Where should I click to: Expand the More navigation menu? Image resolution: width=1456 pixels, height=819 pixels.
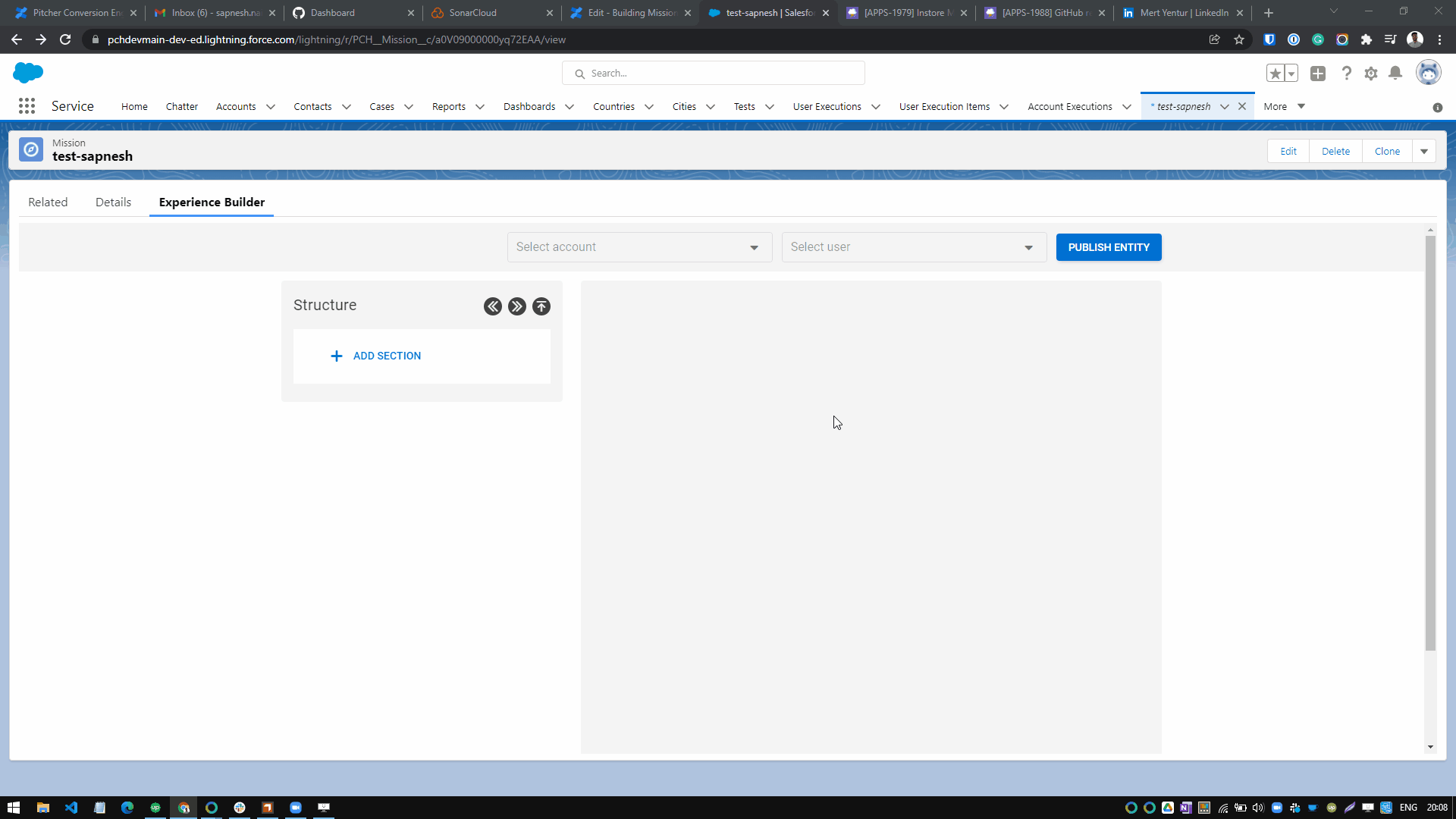(1284, 106)
